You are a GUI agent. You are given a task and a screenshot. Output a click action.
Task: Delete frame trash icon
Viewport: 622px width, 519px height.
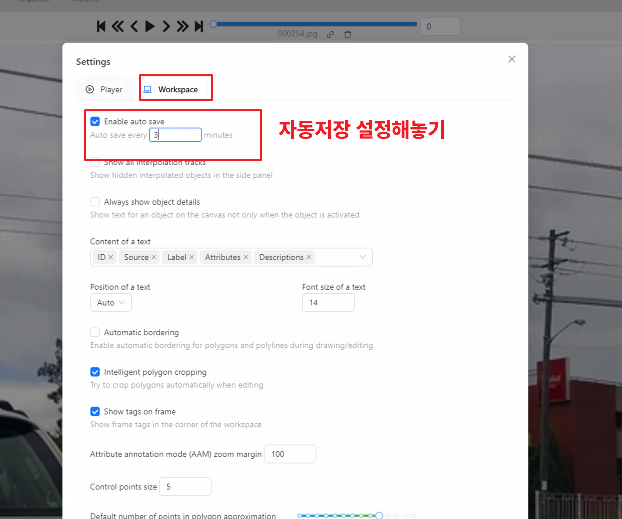click(x=347, y=35)
